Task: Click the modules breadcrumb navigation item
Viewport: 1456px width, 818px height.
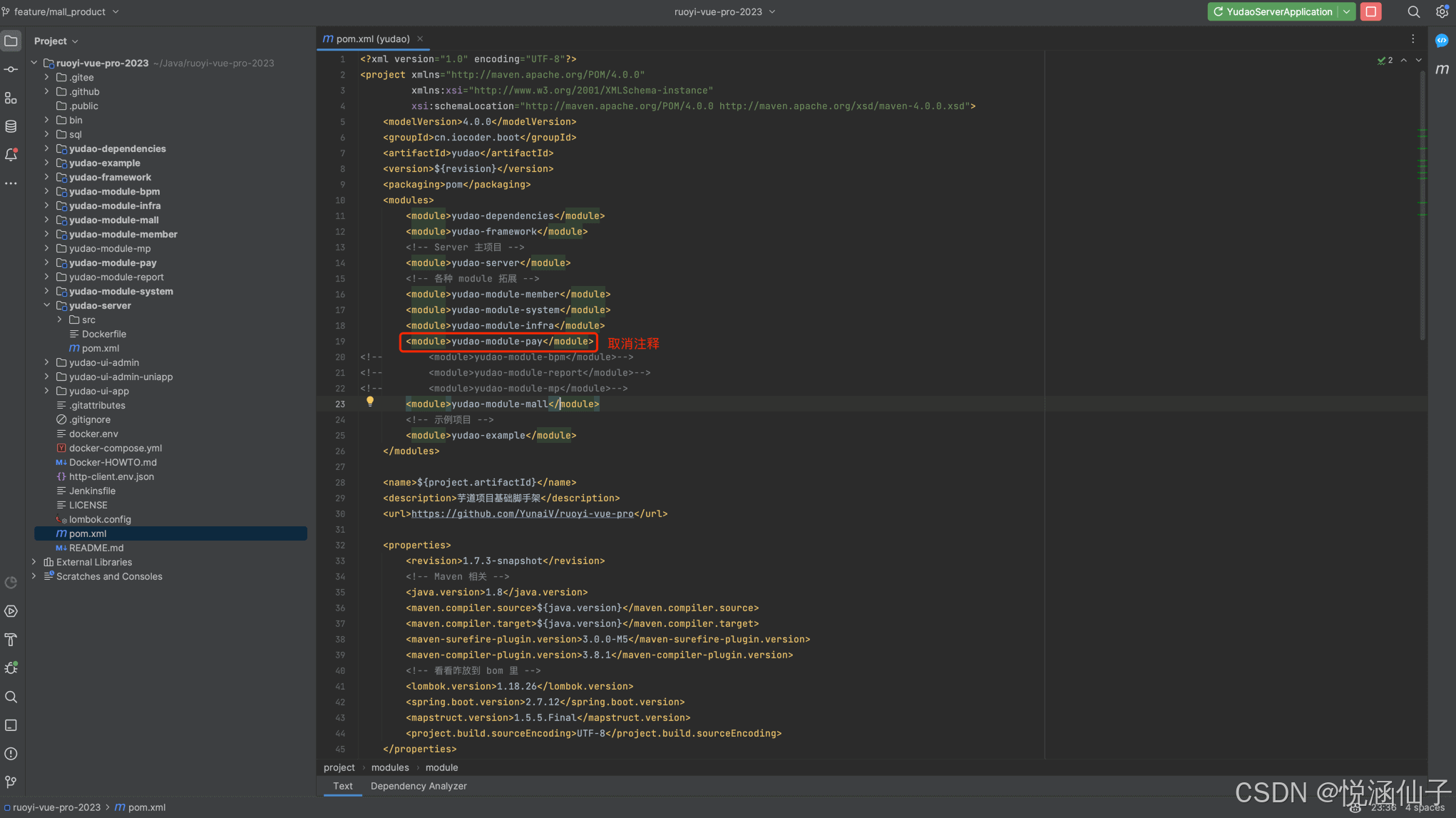Action: tap(390, 768)
